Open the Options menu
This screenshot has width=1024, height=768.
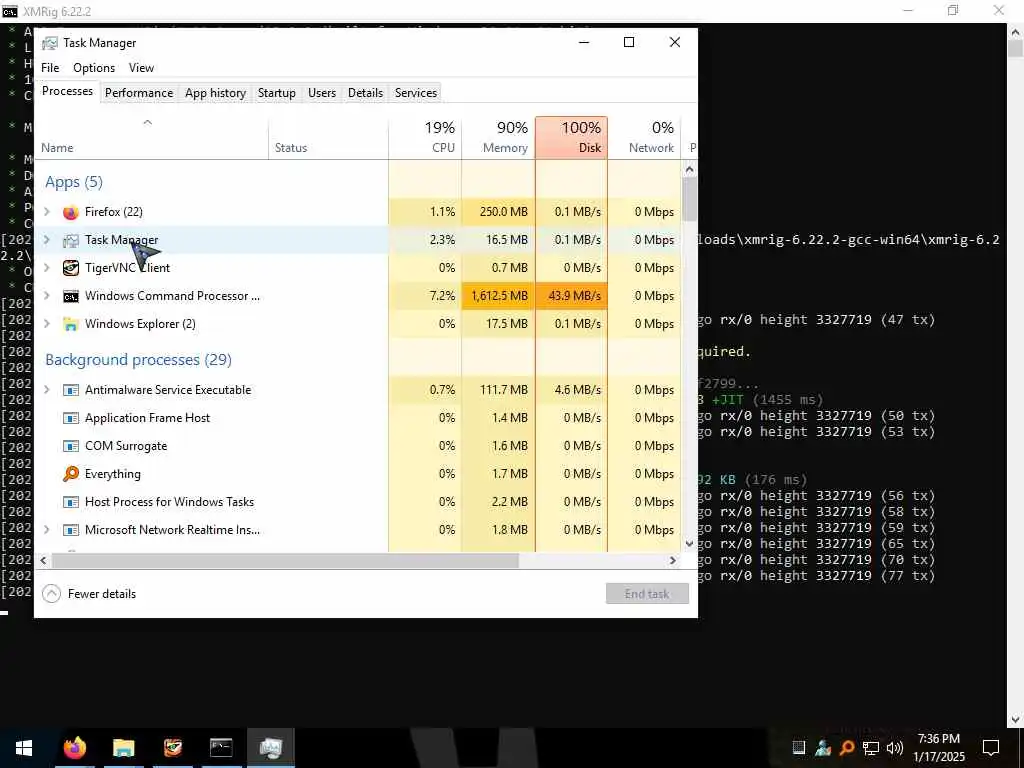(x=94, y=68)
